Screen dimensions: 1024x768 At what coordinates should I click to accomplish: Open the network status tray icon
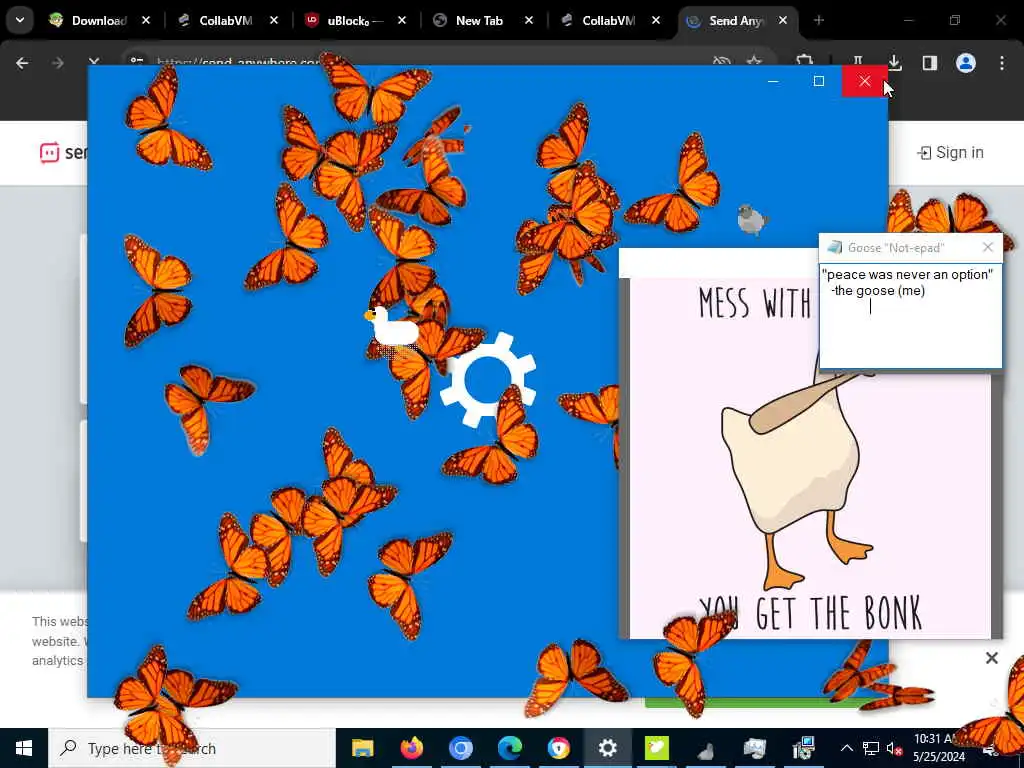tap(871, 748)
